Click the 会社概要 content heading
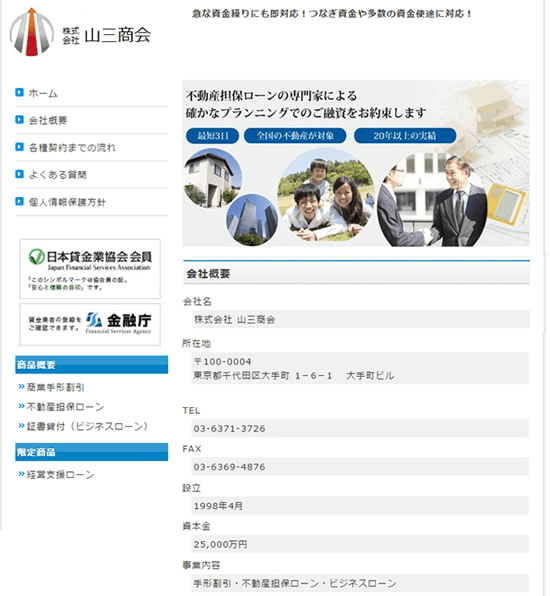 click(208, 274)
